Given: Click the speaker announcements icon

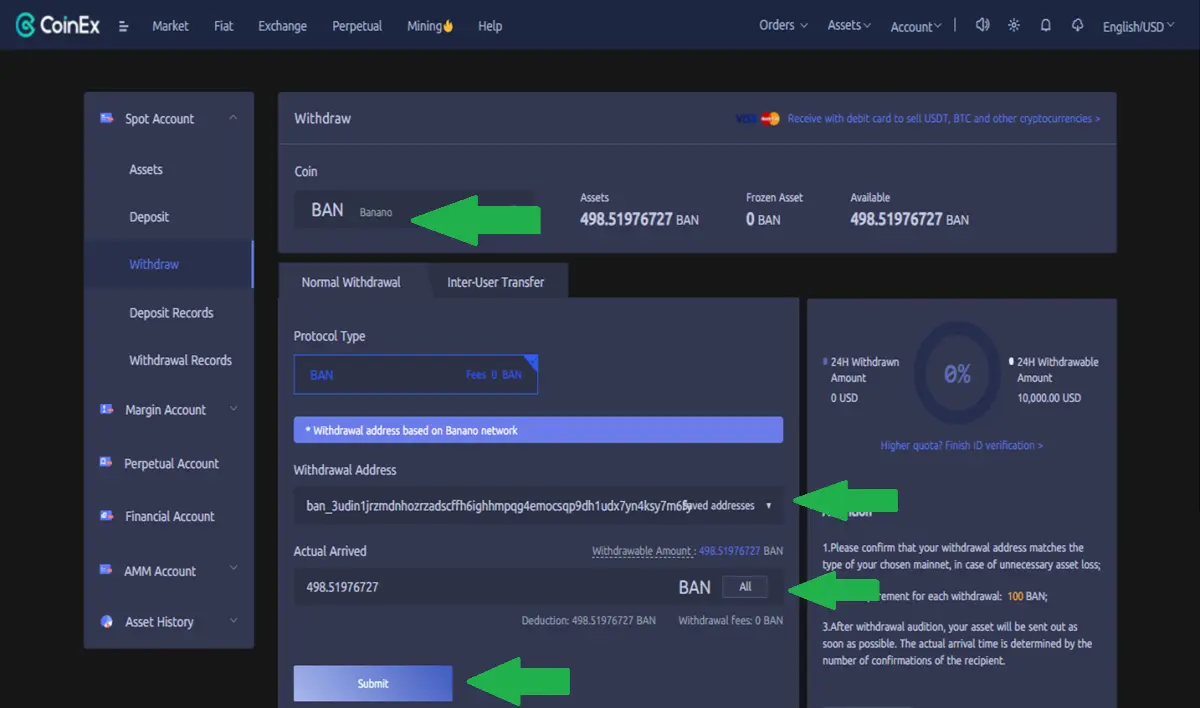Looking at the screenshot, I should click(x=982, y=25).
